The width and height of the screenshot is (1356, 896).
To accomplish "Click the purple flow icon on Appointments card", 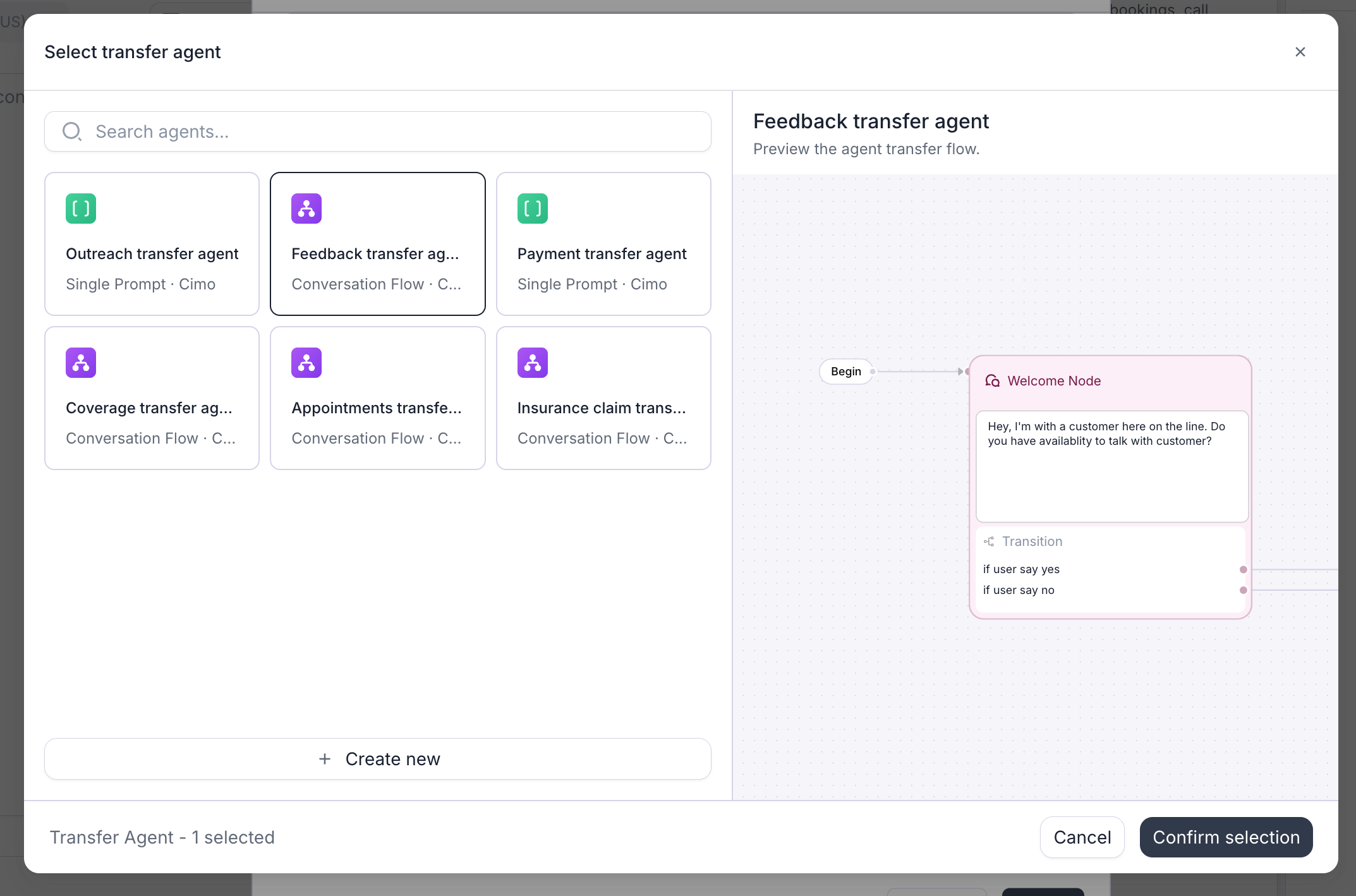I will [306, 363].
